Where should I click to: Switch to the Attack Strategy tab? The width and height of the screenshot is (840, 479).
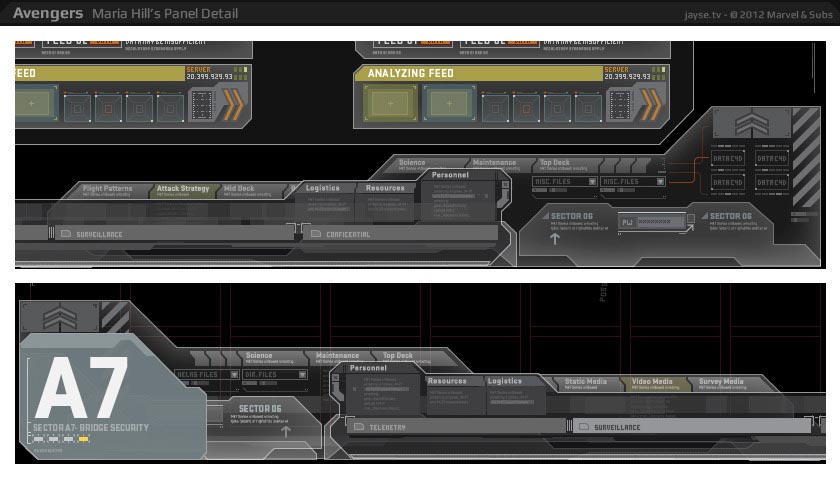tap(183, 191)
